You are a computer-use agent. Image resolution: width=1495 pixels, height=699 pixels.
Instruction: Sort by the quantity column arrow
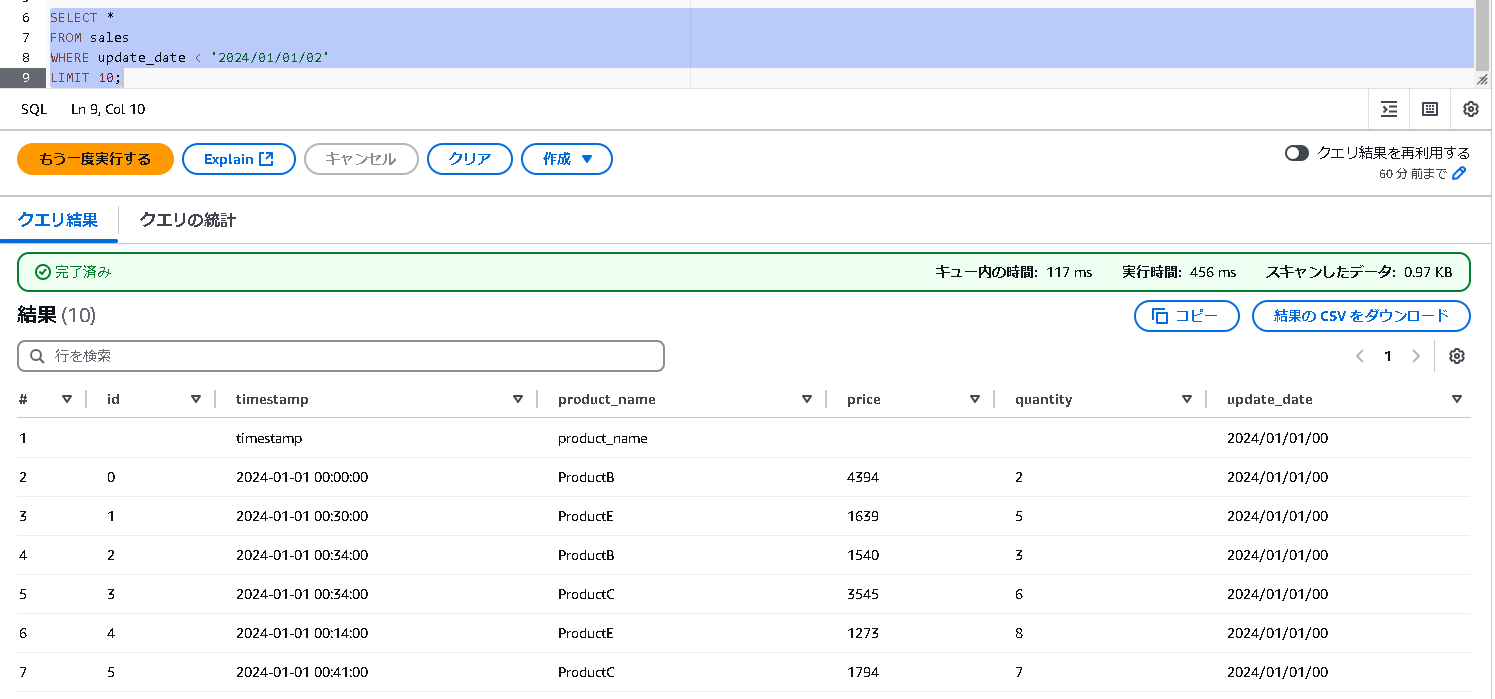(1187, 399)
